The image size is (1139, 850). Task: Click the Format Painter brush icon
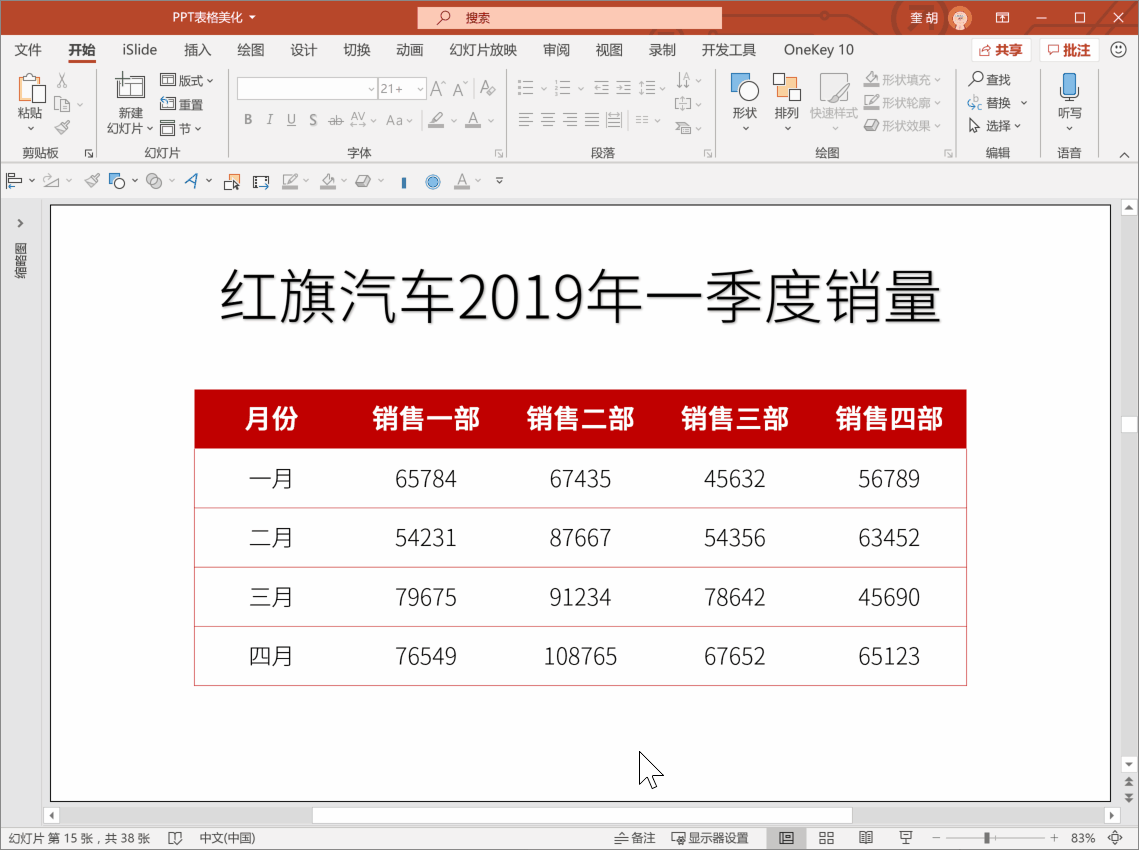pos(63,128)
